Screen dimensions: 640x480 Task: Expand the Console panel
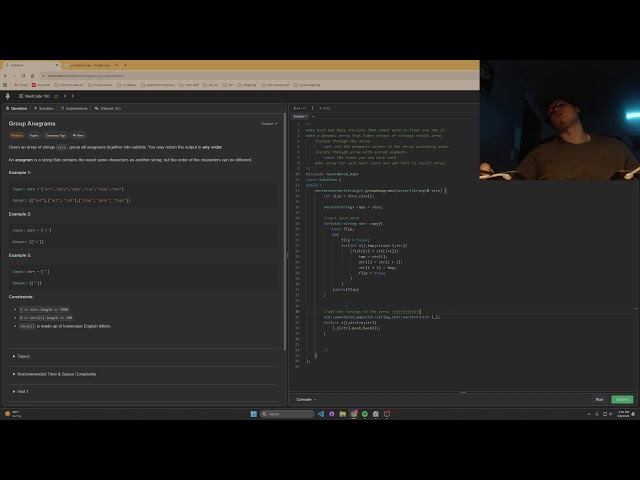(x=306, y=400)
